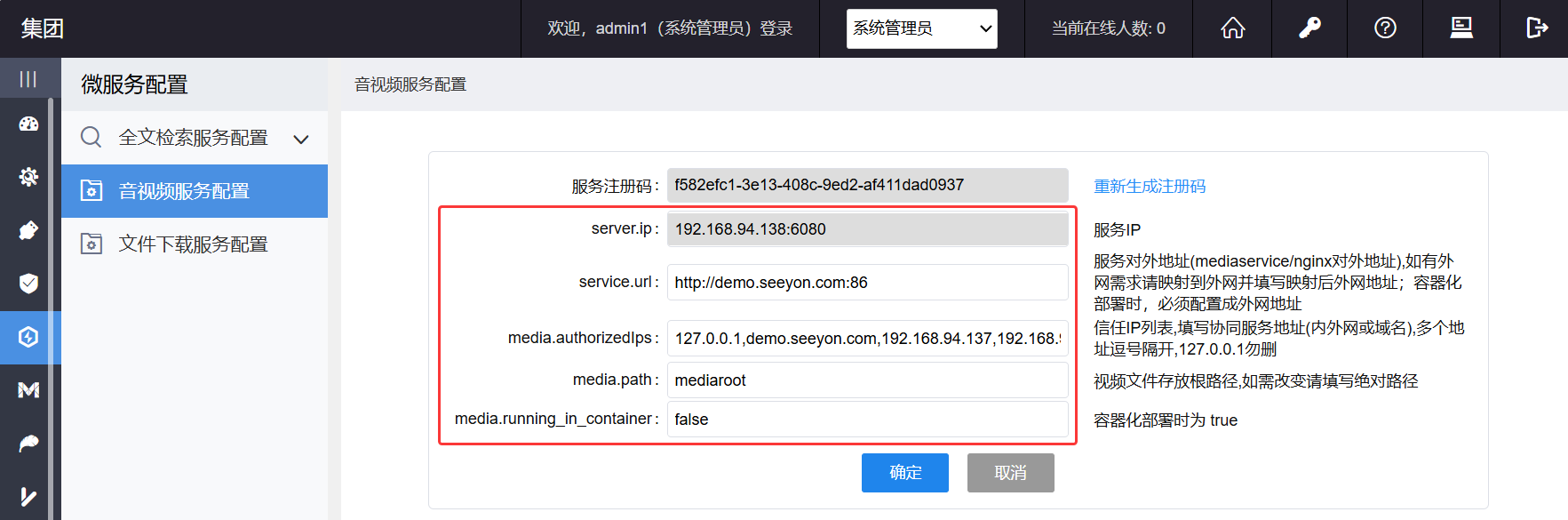
Task: Click the 服务注册码 label
Action: pos(615,186)
